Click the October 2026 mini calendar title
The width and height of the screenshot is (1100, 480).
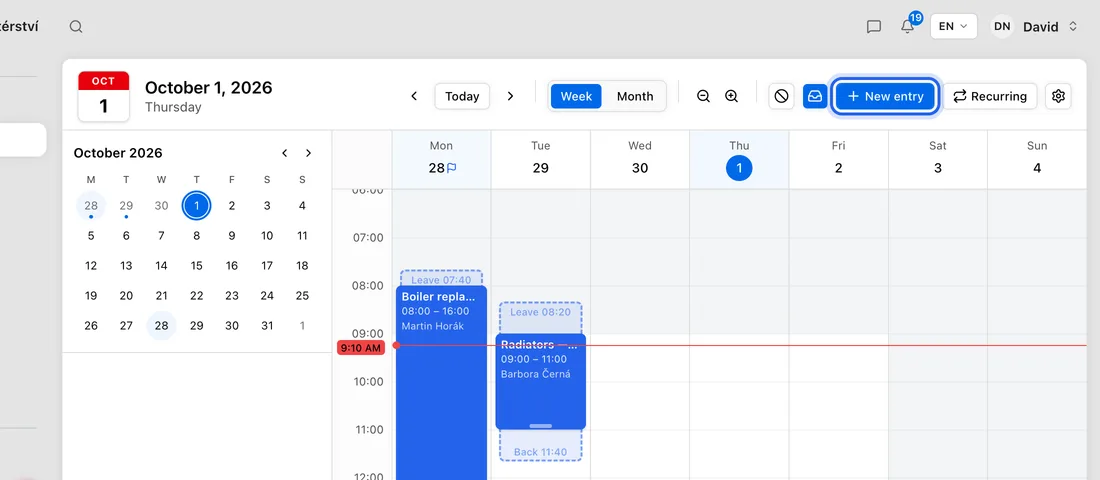point(118,153)
